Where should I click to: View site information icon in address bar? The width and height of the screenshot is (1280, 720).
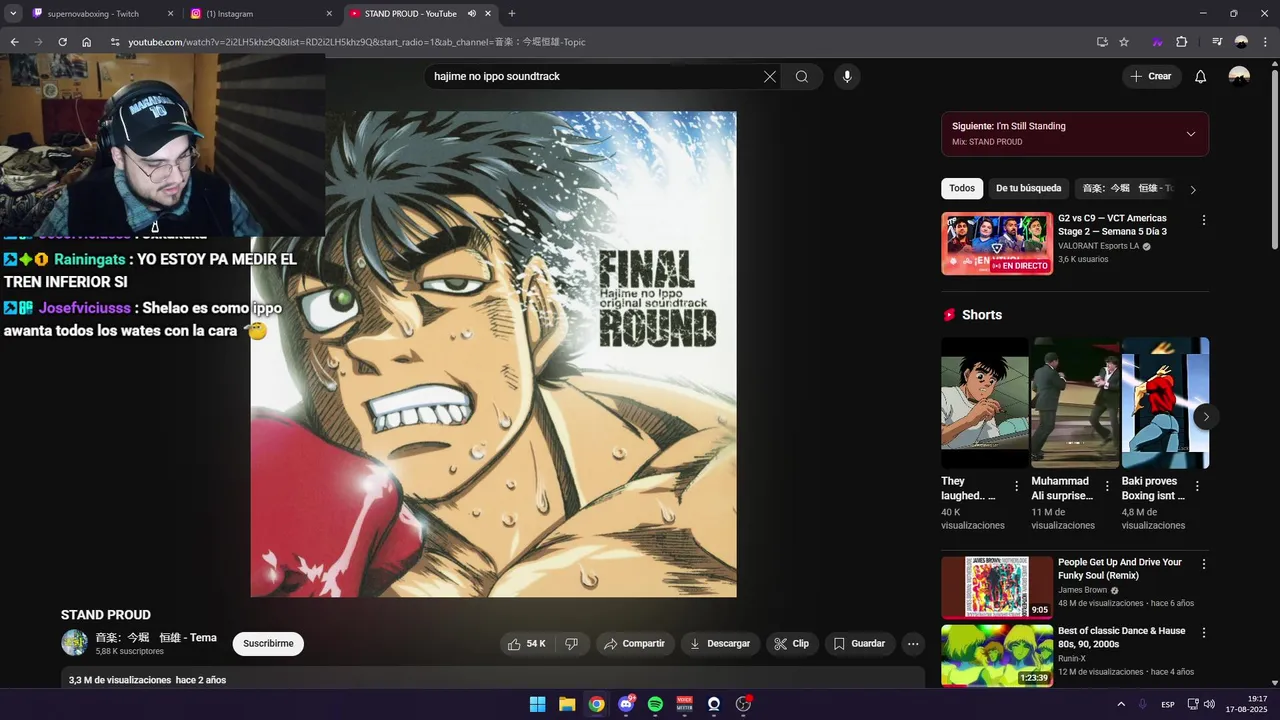pyautogui.click(x=115, y=42)
